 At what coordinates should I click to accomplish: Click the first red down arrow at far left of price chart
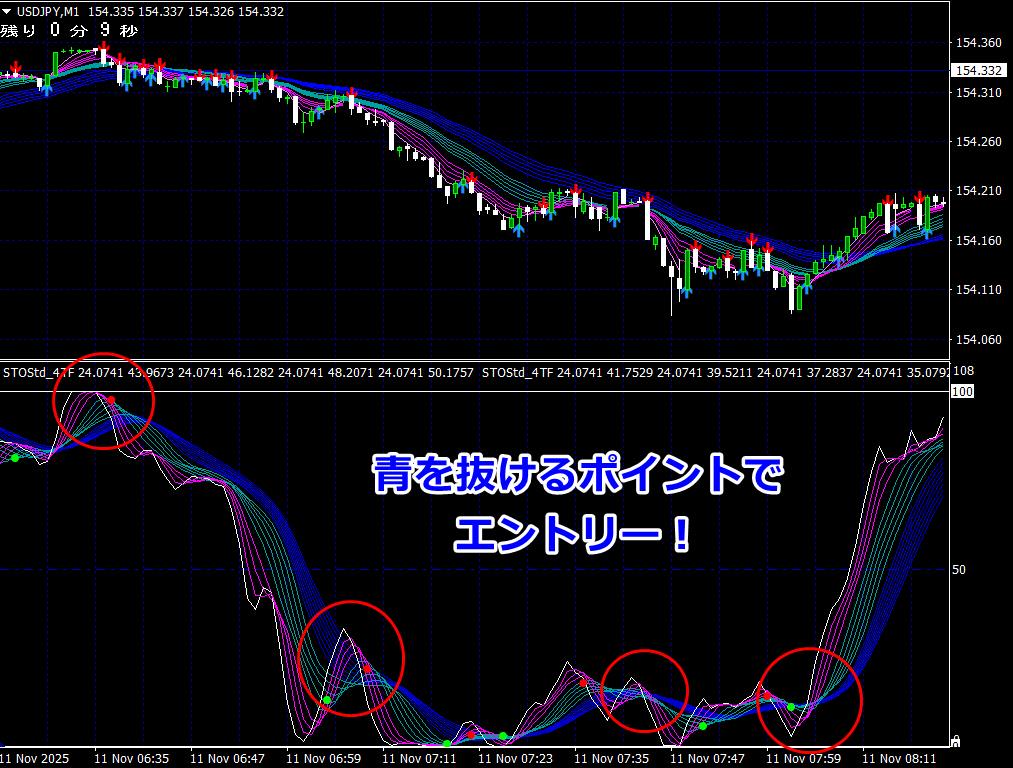(15, 69)
